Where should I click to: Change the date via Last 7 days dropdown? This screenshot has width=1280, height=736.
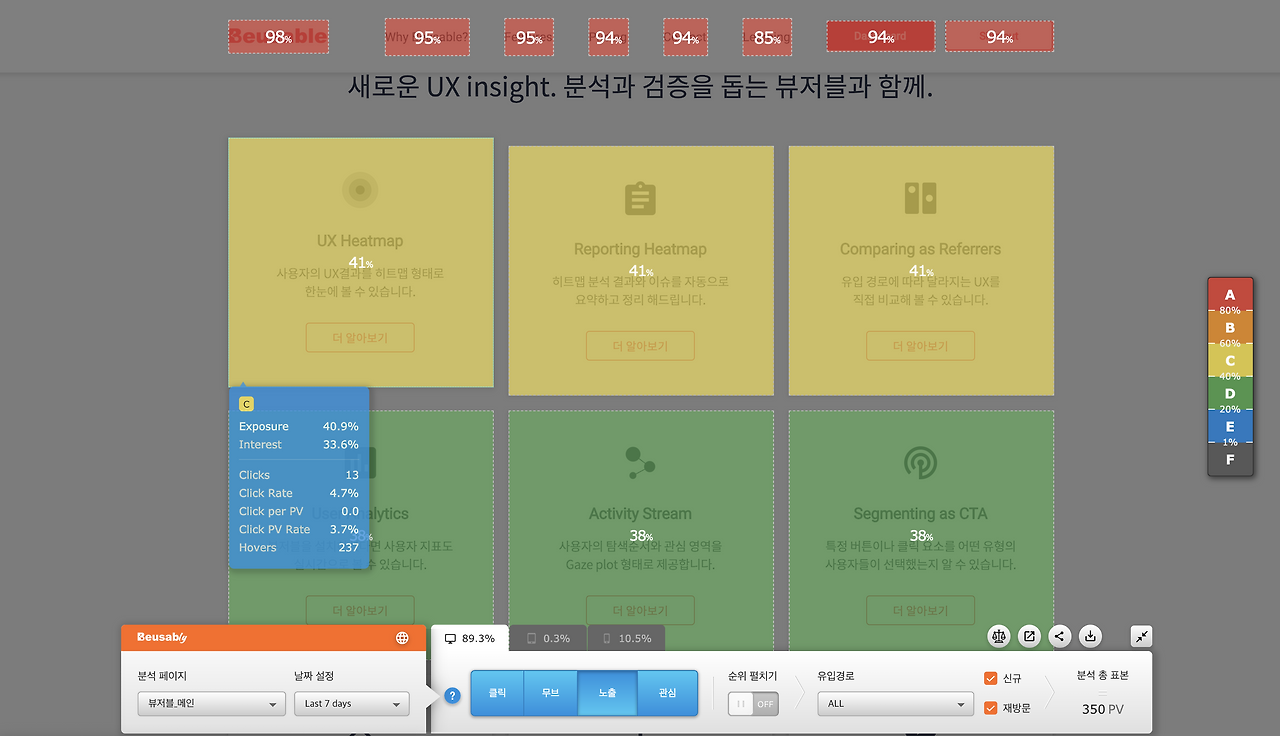click(x=351, y=703)
